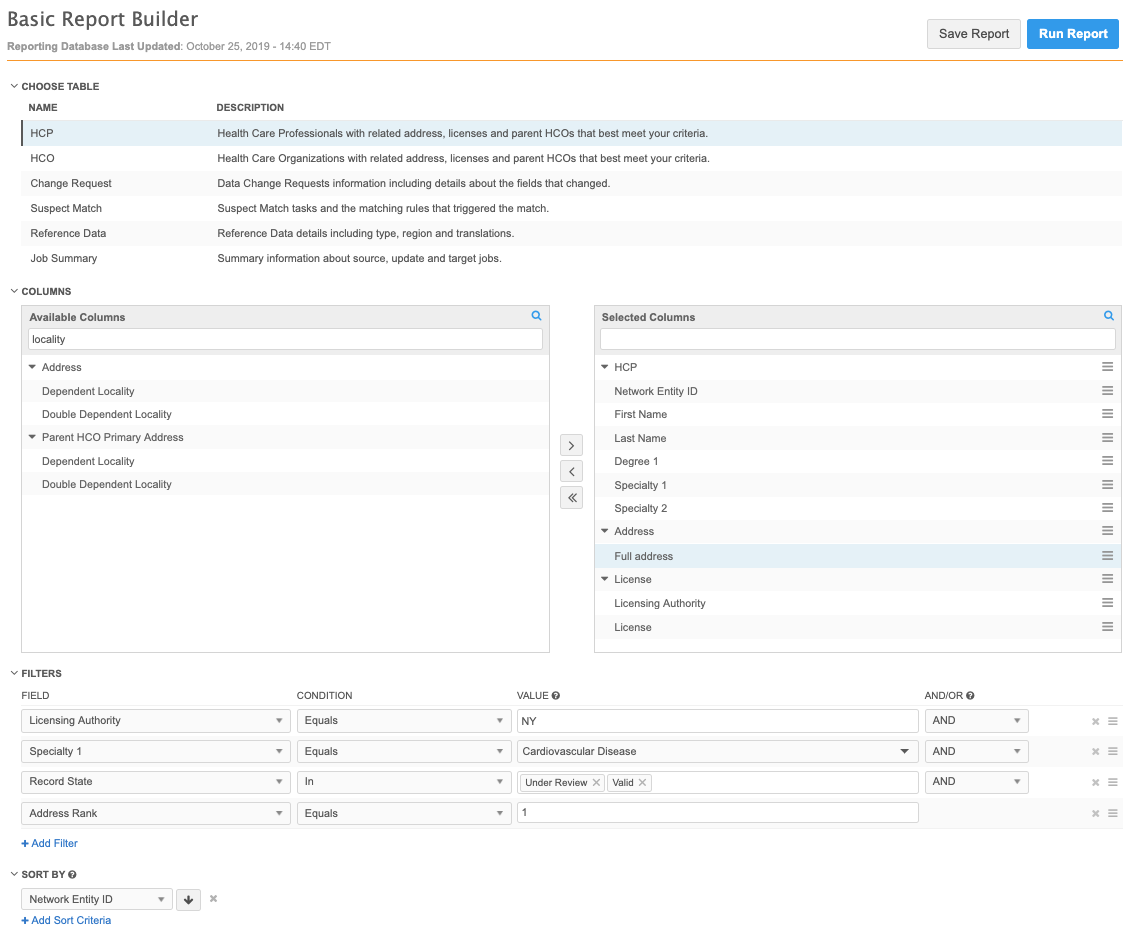Delete the Network Entity ID sort criterion
This screenshot has height=936, width=1129.
[213, 899]
